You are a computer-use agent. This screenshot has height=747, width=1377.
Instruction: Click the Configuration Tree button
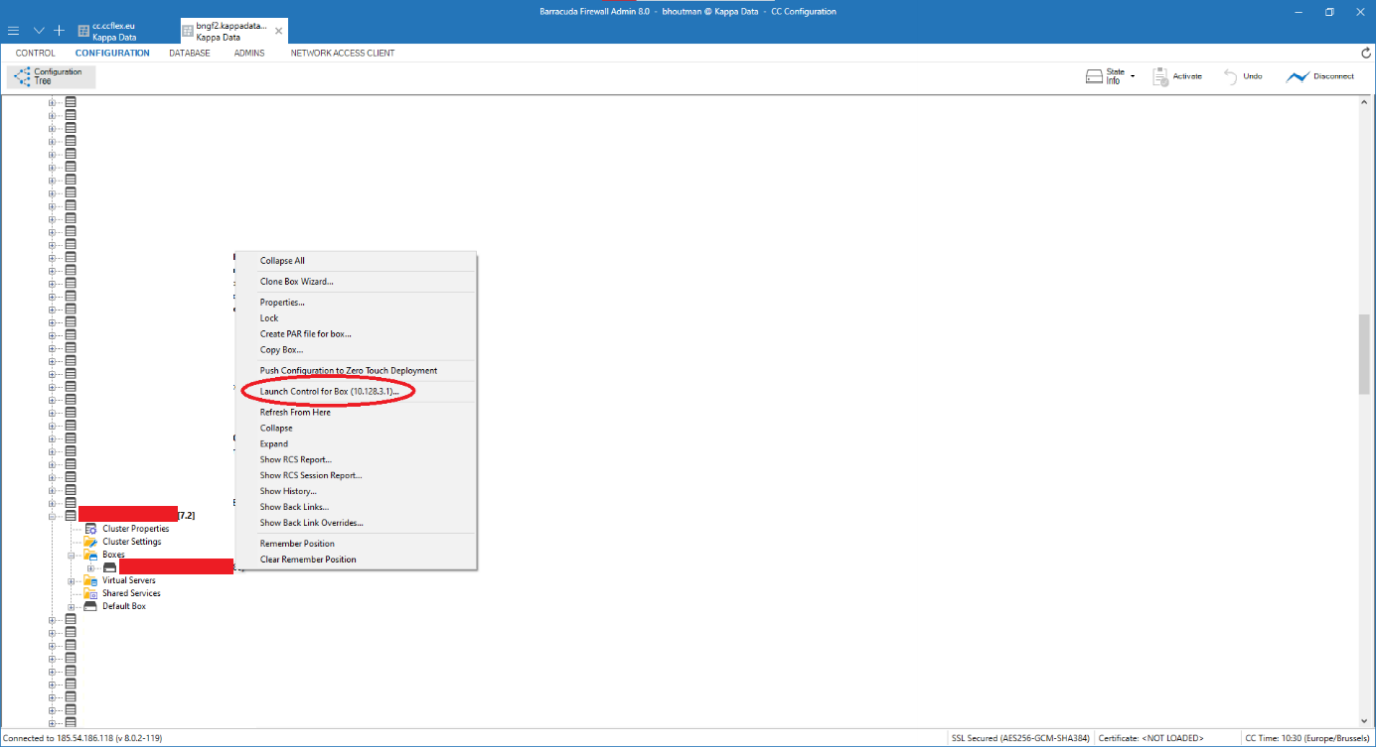click(x=51, y=77)
